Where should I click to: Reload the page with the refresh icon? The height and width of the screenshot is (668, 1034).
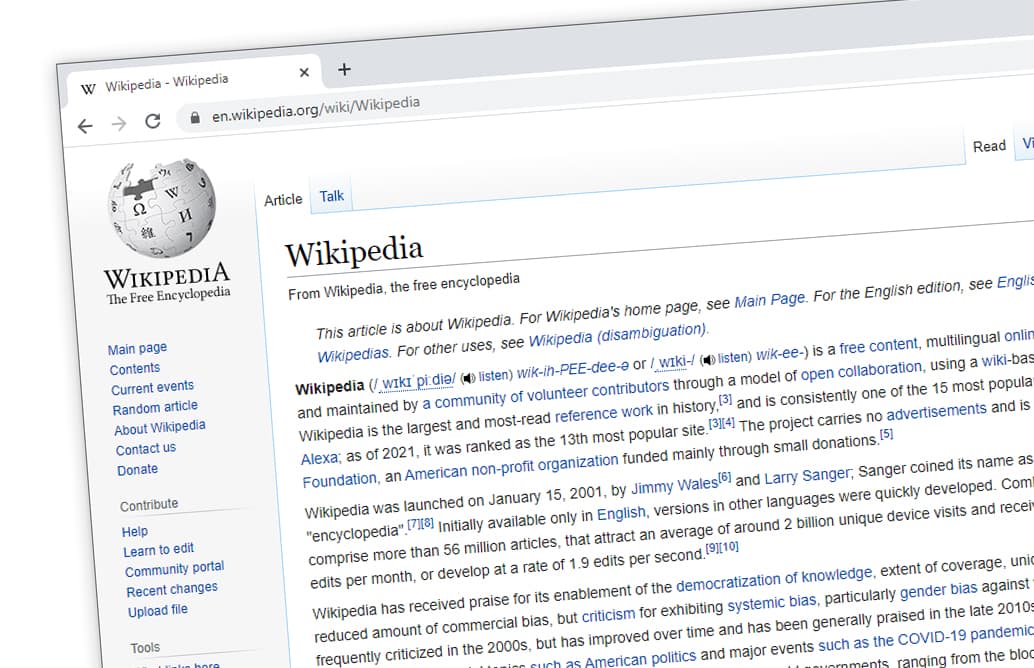153,121
